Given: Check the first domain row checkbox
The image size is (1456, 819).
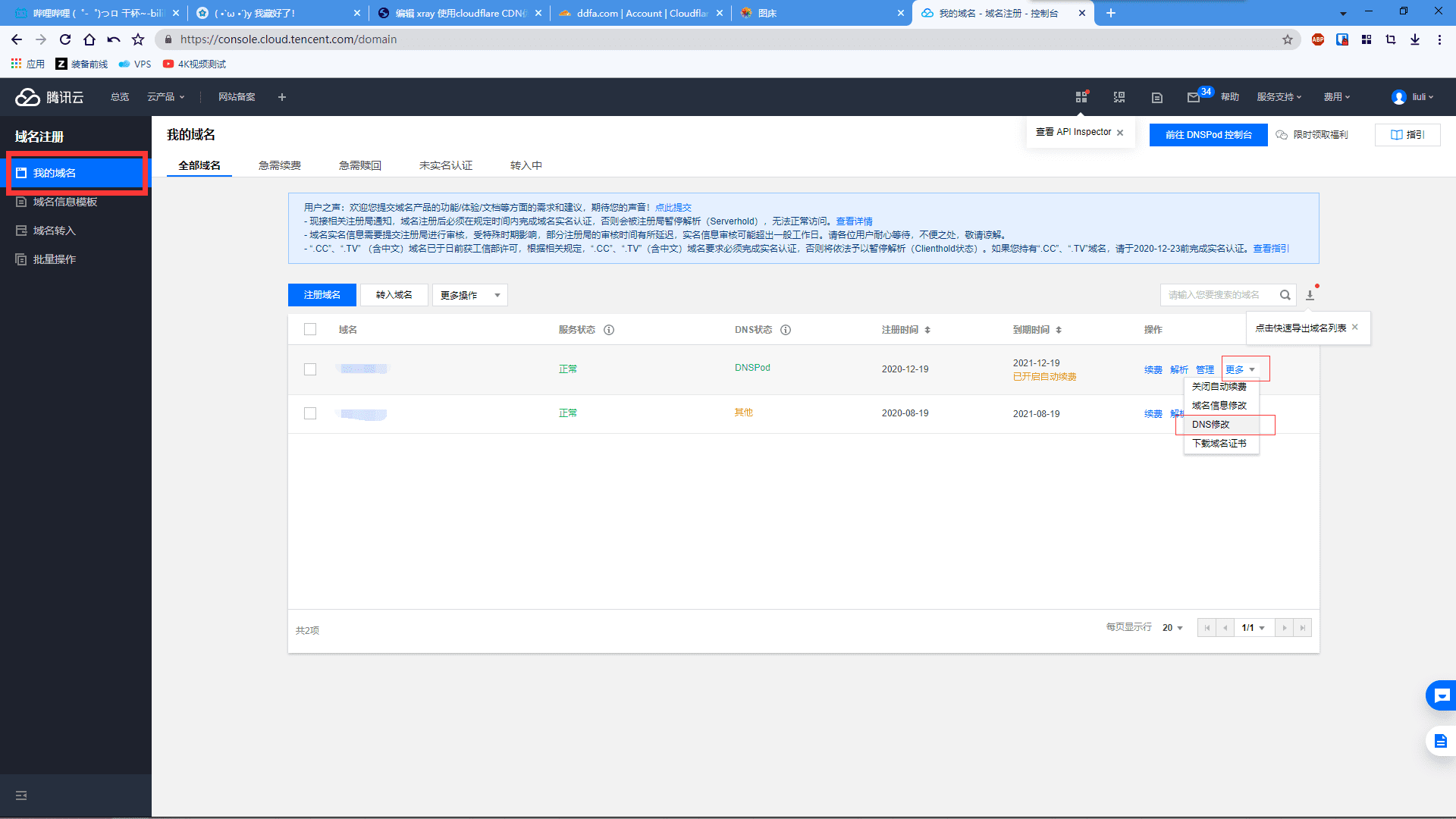Looking at the screenshot, I should [x=310, y=369].
